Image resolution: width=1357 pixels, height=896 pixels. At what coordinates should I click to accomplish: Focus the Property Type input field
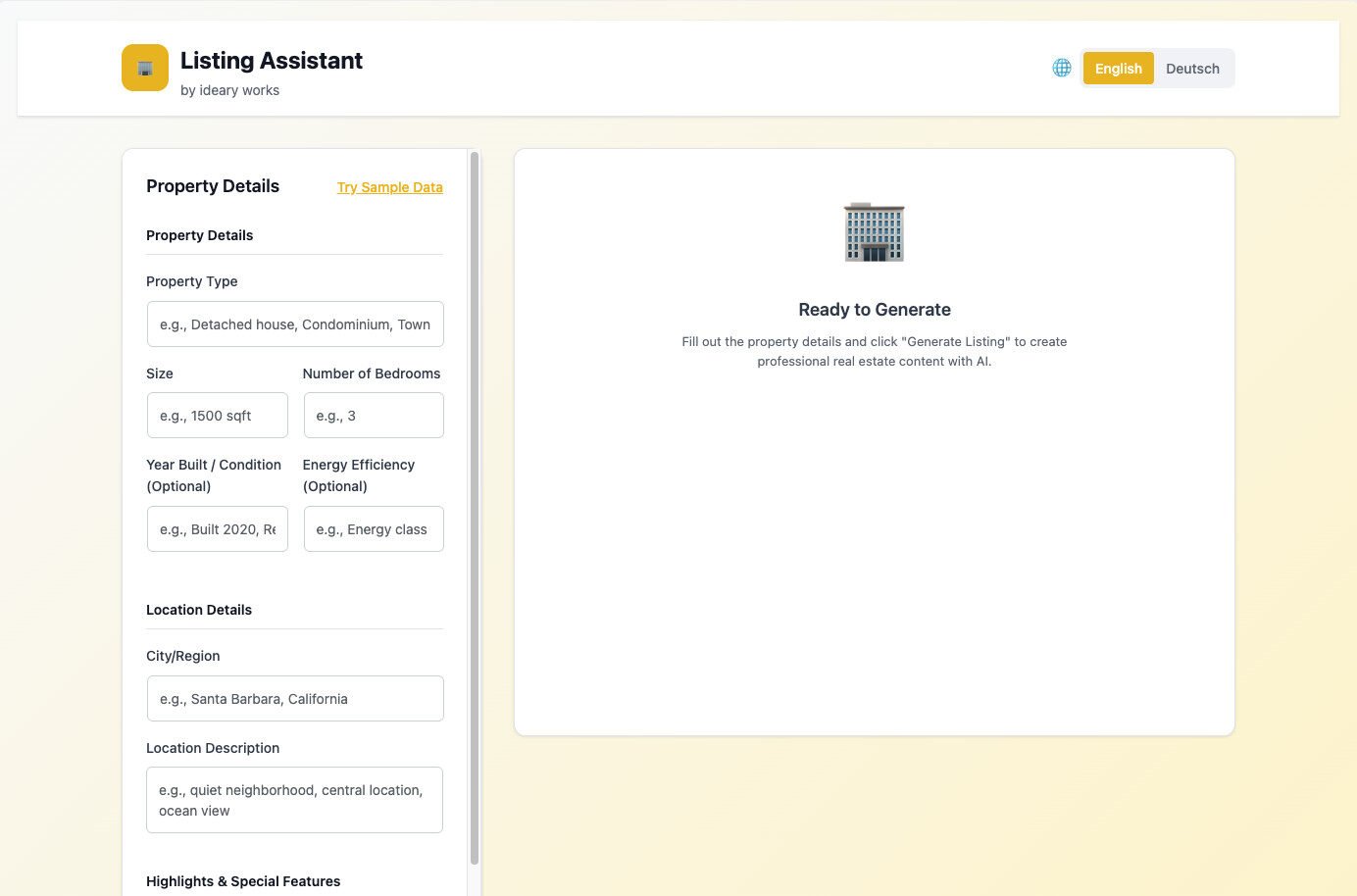tap(295, 324)
